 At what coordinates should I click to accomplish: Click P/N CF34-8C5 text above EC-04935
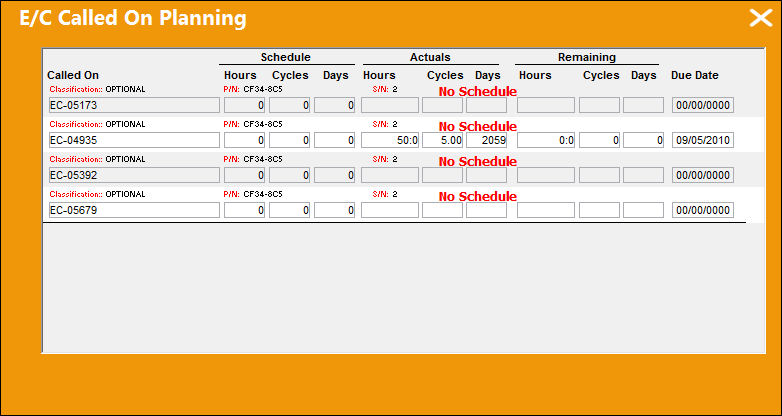(x=253, y=124)
